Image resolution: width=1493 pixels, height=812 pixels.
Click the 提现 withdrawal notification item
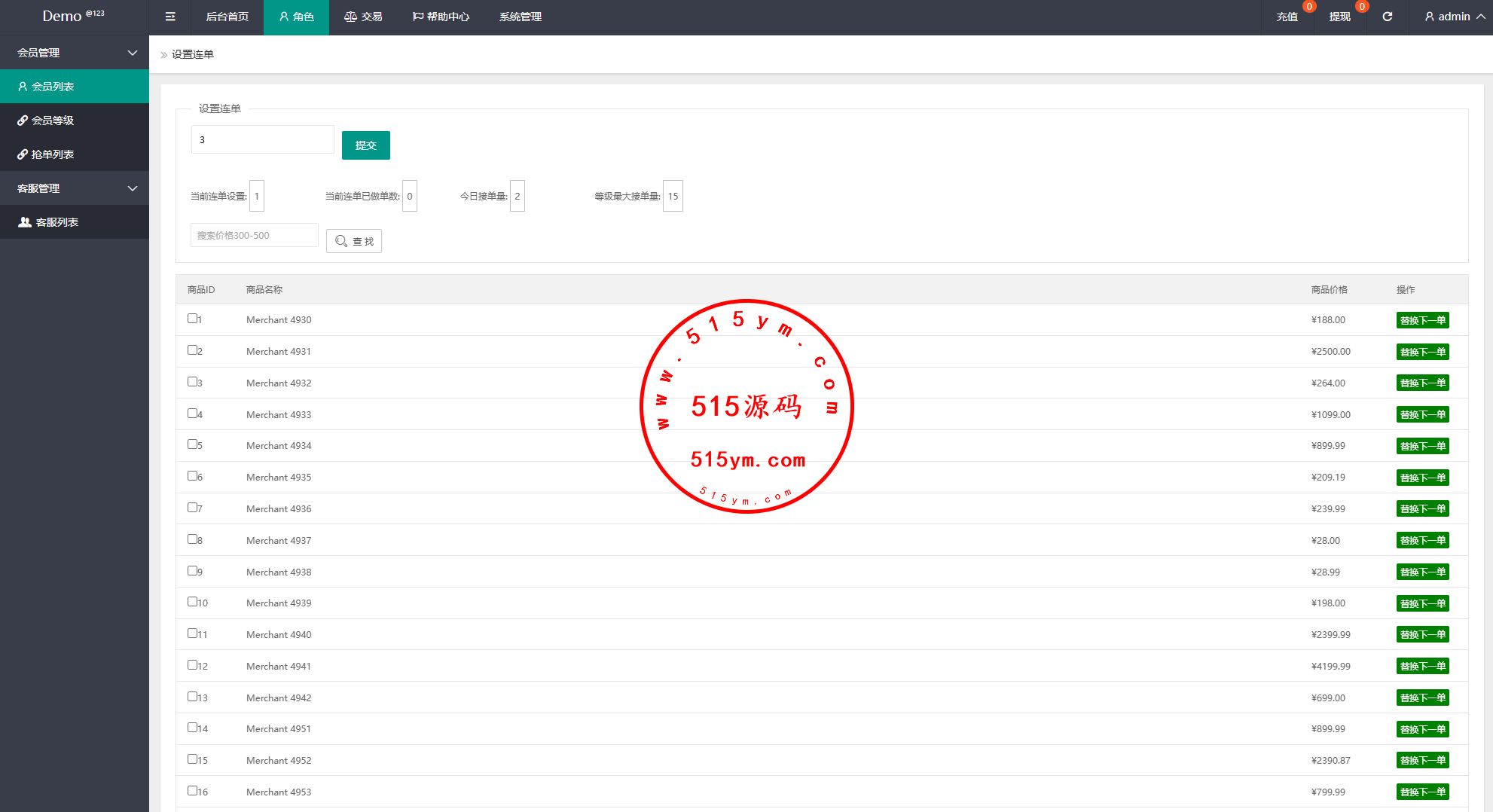point(1339,17)
